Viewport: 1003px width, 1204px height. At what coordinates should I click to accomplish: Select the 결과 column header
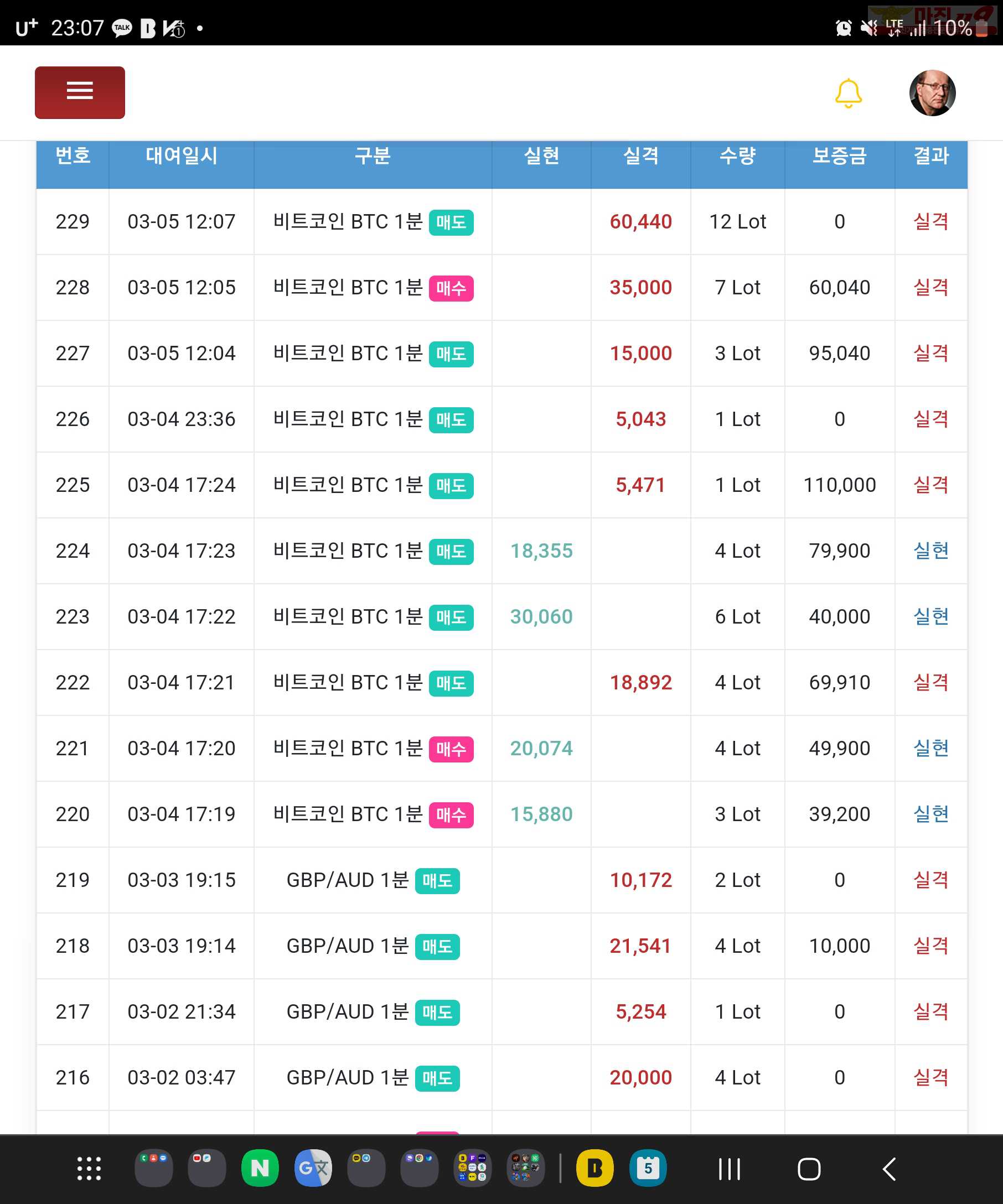point(930,155)
